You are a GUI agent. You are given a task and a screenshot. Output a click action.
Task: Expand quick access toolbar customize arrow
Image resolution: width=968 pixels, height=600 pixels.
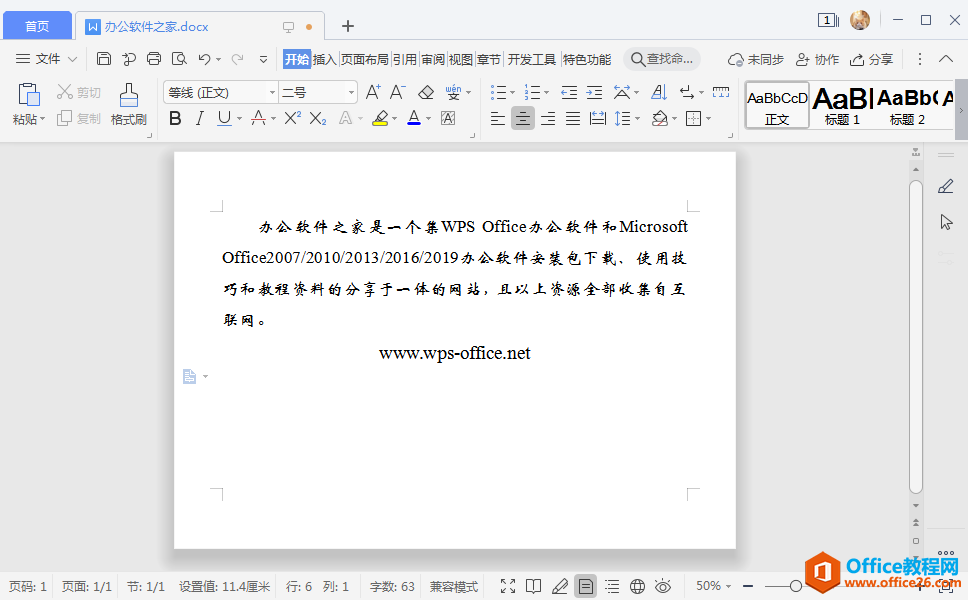[264, 59]
